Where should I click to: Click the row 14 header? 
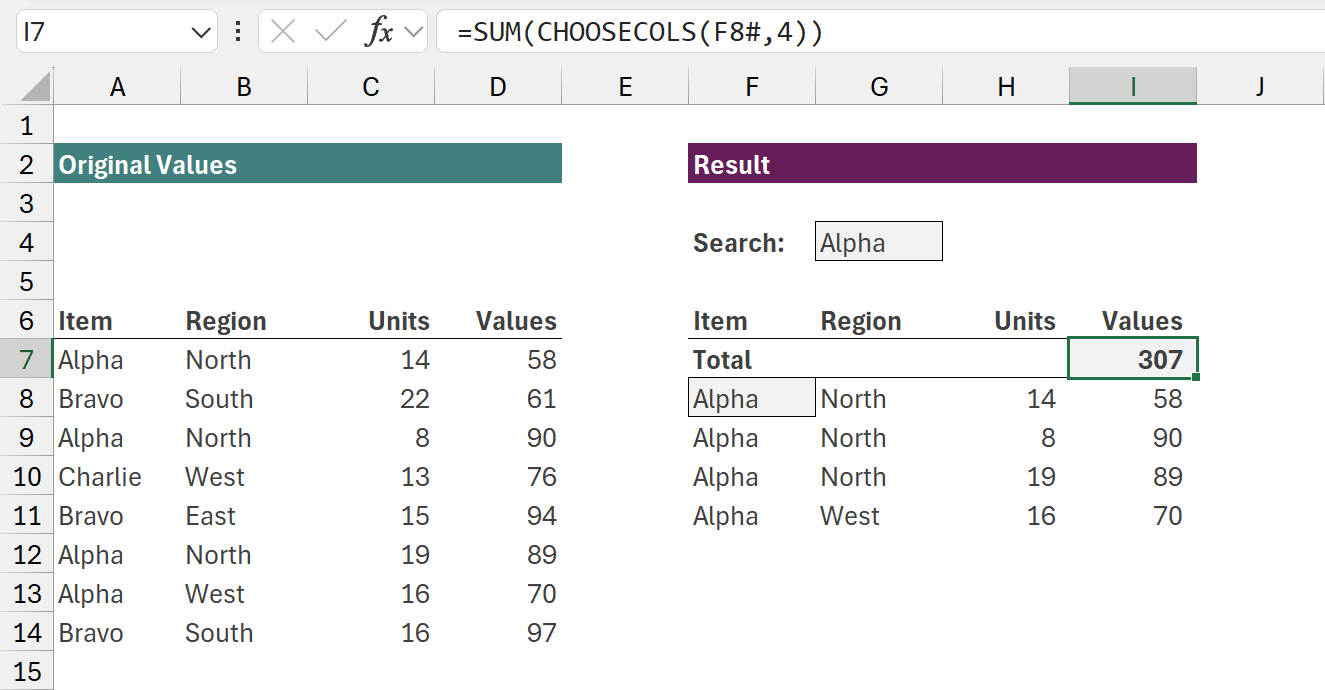point(26,633)
